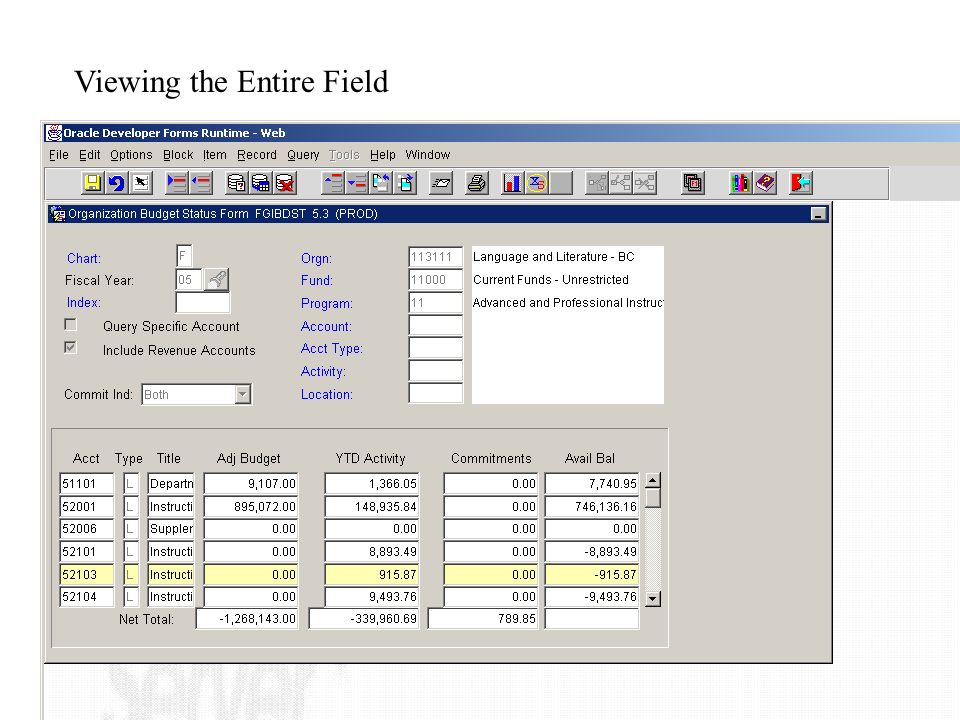Viewport: 960px width, 720px height.
Task: Click the Select cursor toolbar icon
Action: pos(141,182)
